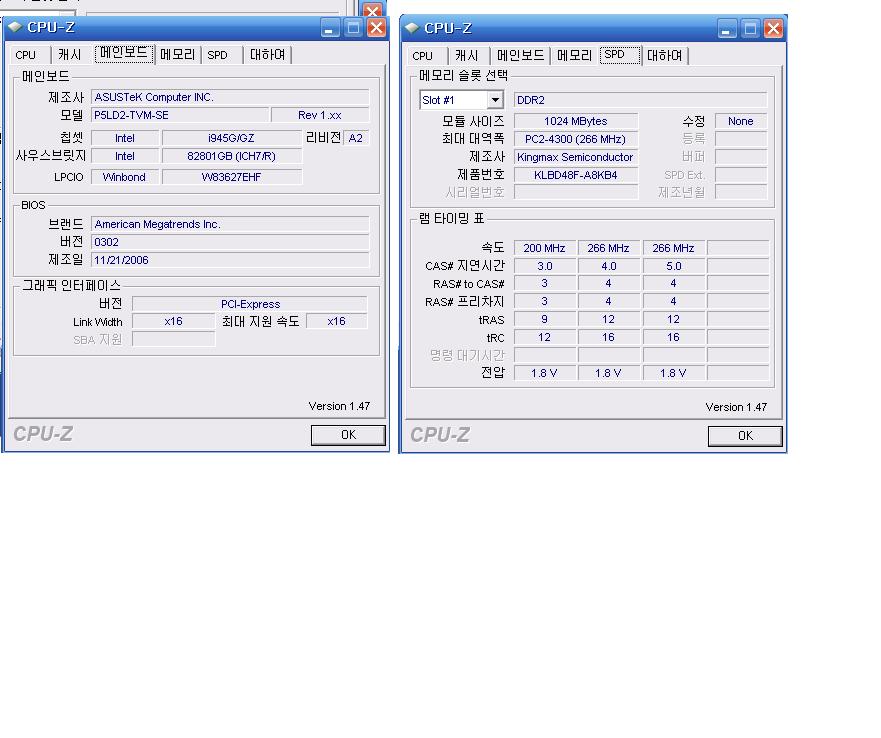Open the CPU tab in left CPU-Z window
The image size is (881, 738).
coord(26,55)
